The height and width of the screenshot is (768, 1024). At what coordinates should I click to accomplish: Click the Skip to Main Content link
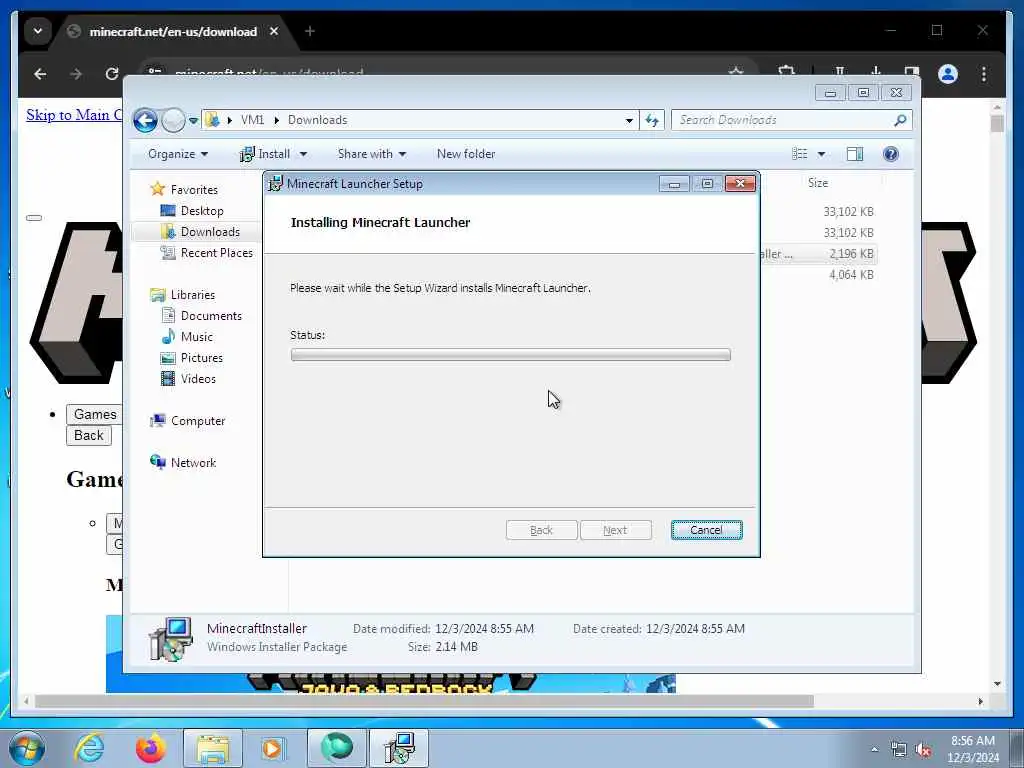74,115
